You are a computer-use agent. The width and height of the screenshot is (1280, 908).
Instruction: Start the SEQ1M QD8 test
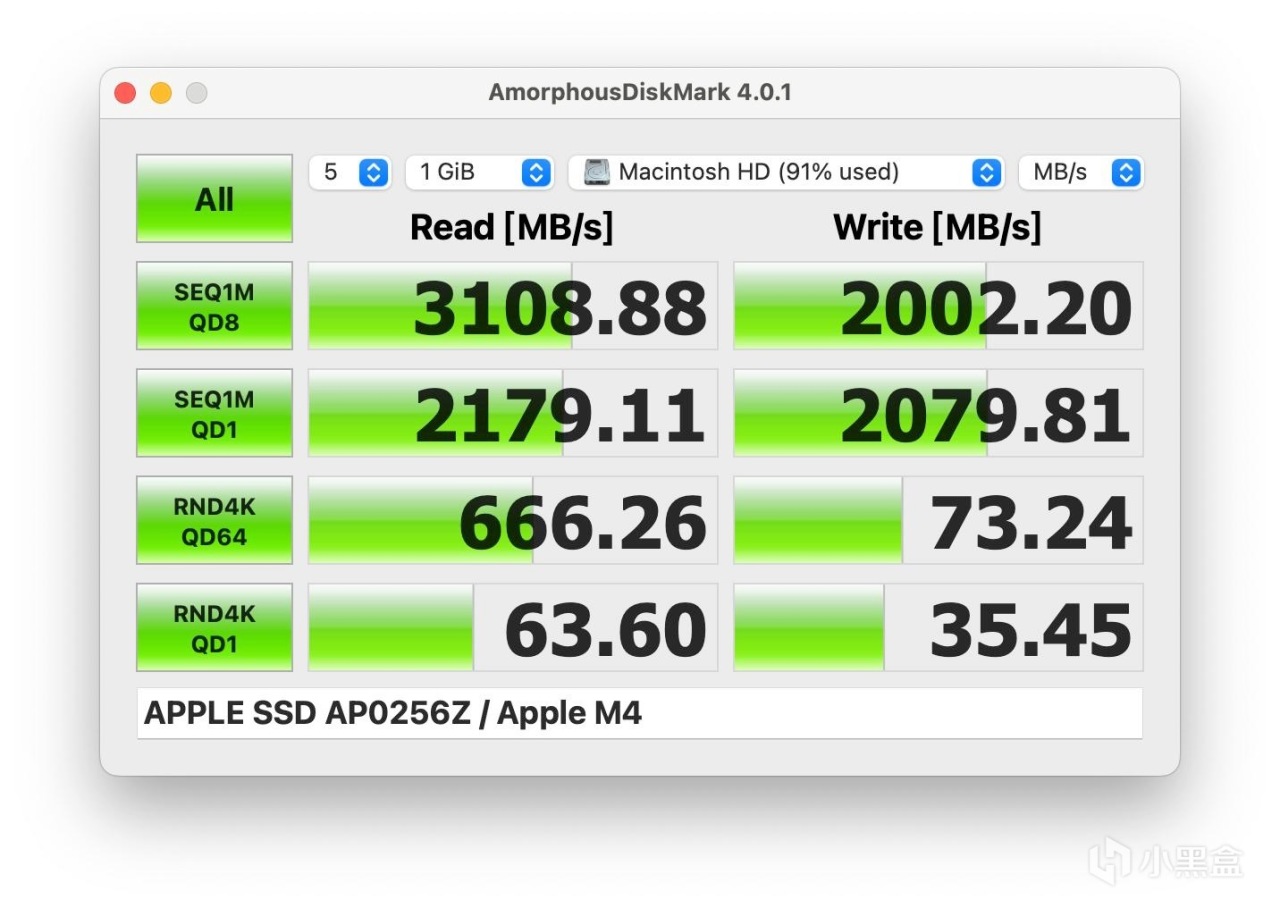[214, 306]
